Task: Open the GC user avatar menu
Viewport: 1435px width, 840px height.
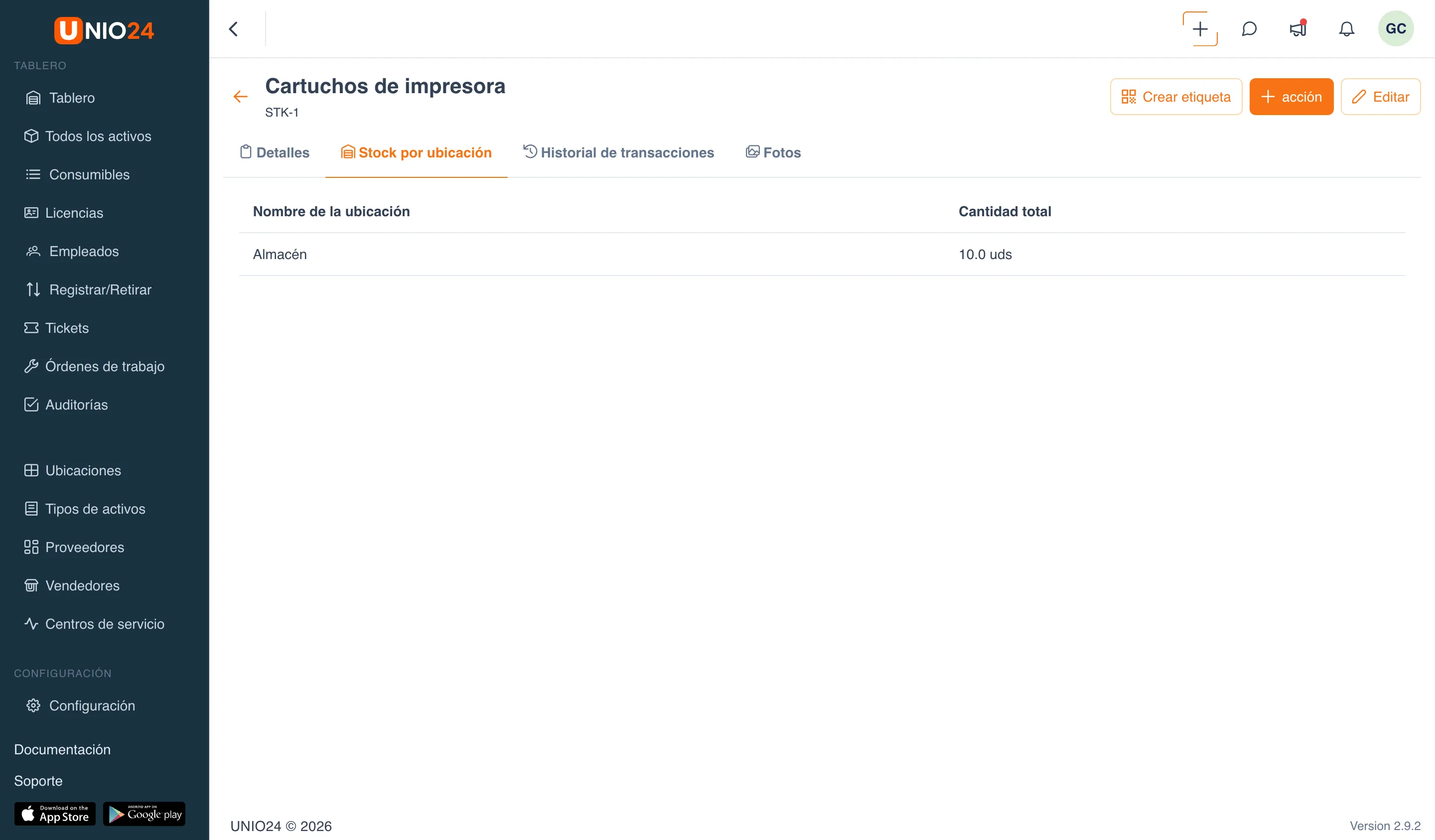Action: click(x=1396, y=28)
